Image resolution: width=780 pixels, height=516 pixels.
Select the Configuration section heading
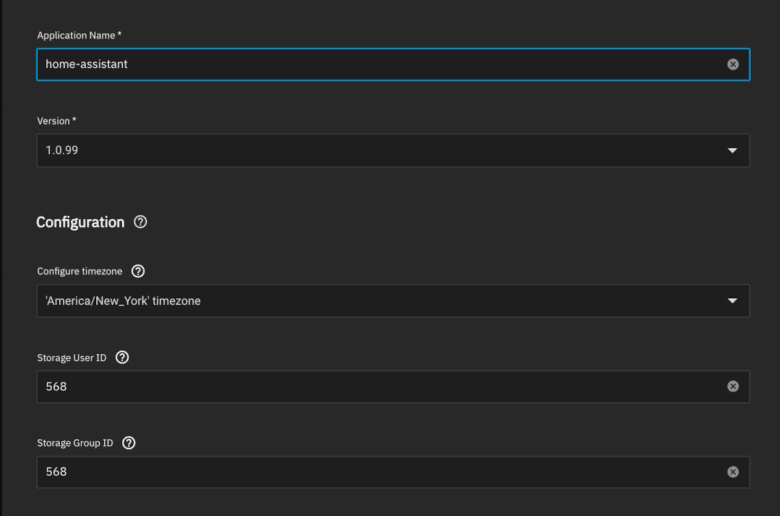(x=80, y=222)
